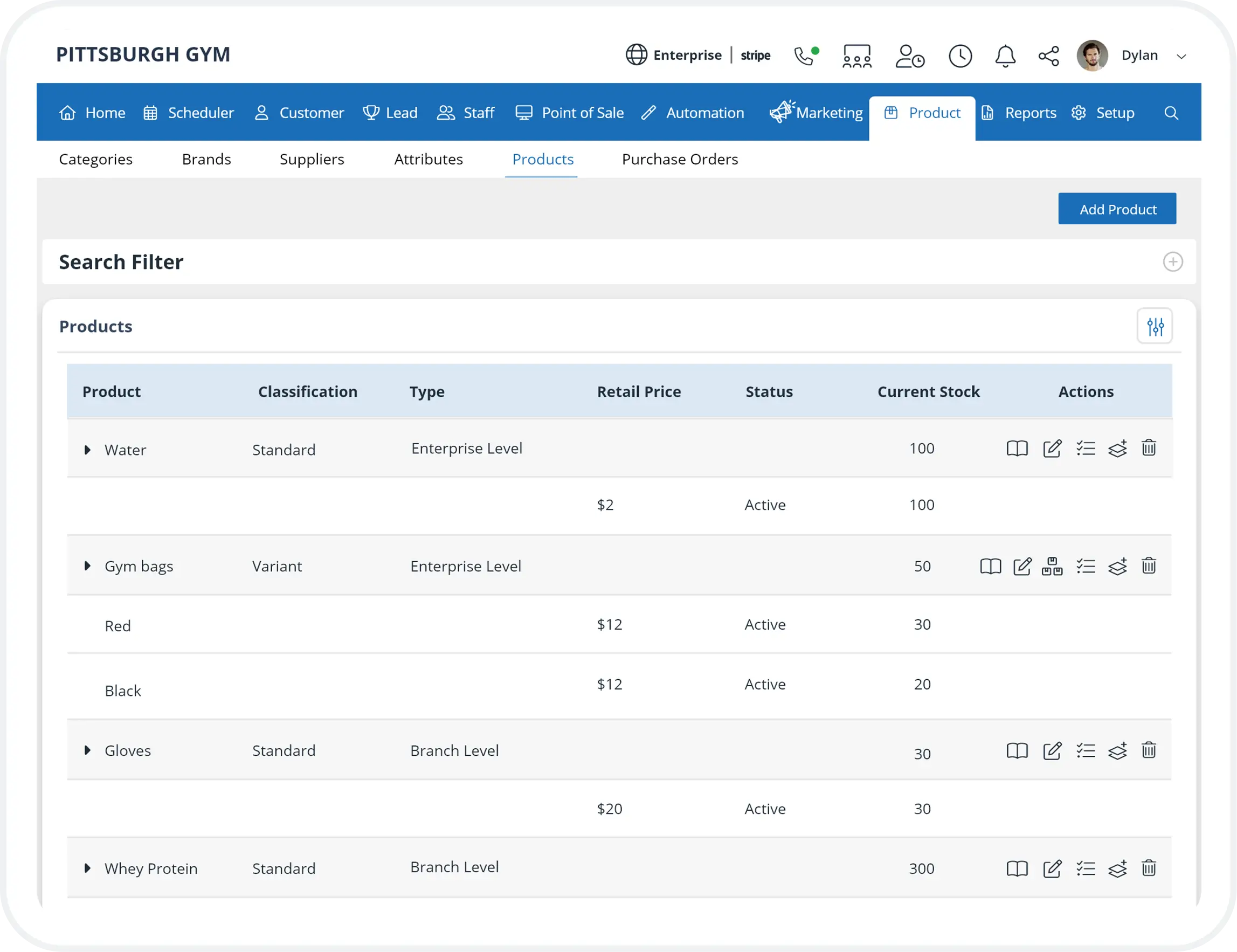Click Dylan's profile avatar

[1091, 55]
